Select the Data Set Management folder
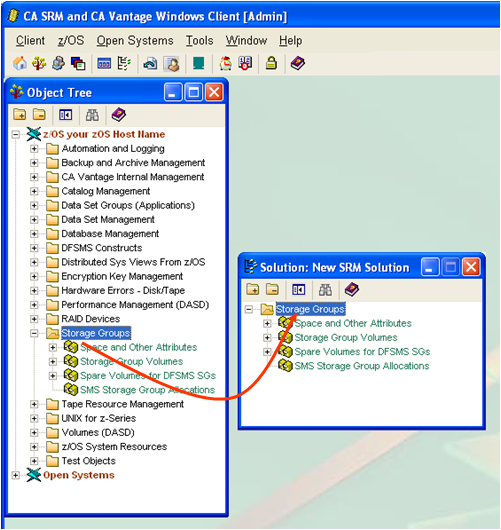Viewport: 501px width, 530px height. 108,220
